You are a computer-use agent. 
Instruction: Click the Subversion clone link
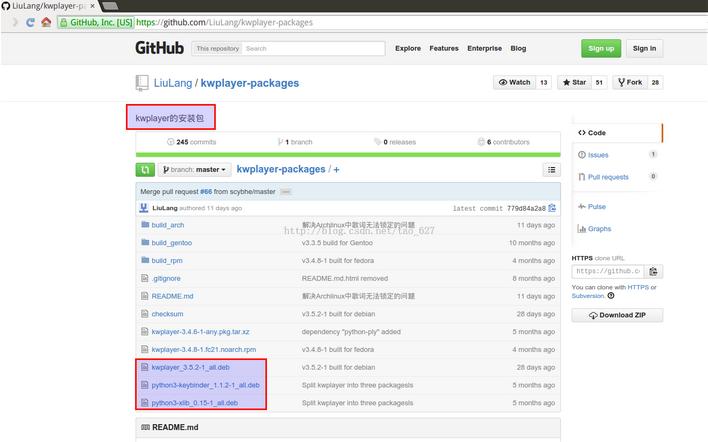pos(588,296)
